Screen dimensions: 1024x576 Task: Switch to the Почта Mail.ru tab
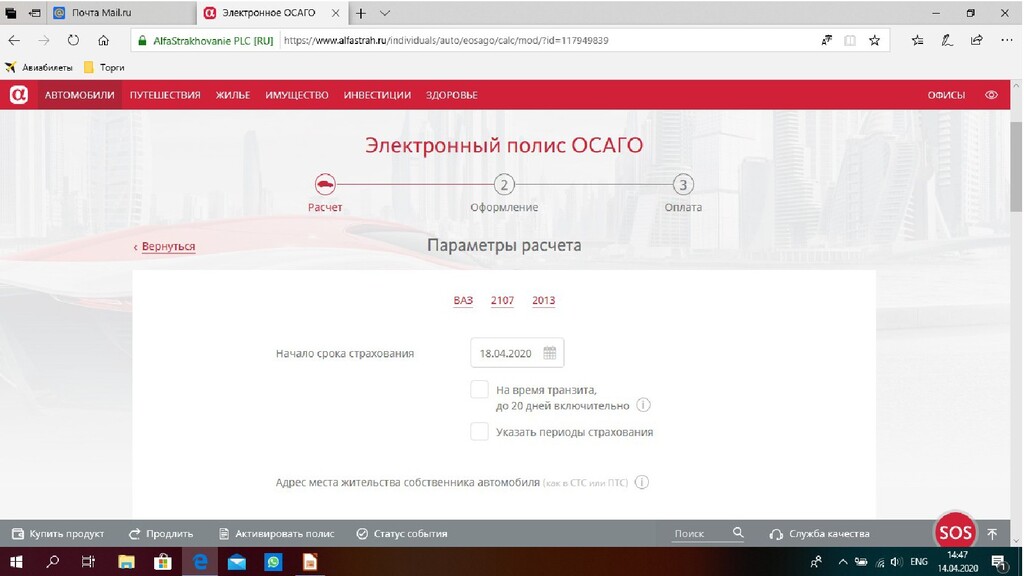[x=121, y=12]
